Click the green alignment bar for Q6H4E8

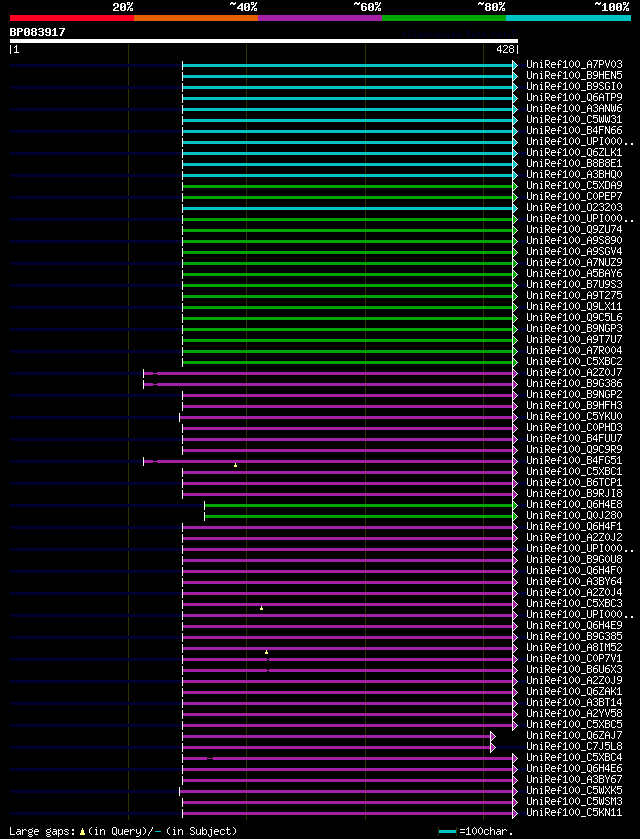point(359,505)
